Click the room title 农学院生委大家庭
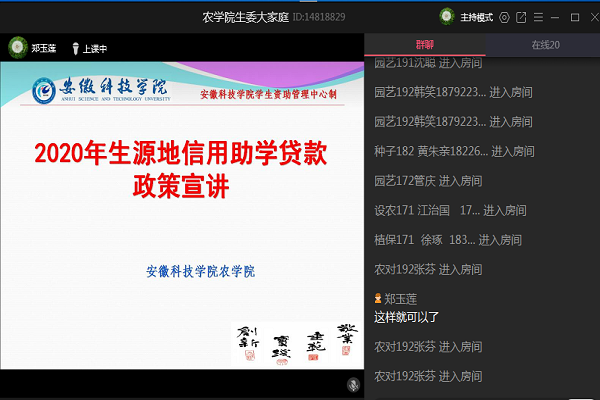The width and height of the screenshot is (600, 400). 247,17
